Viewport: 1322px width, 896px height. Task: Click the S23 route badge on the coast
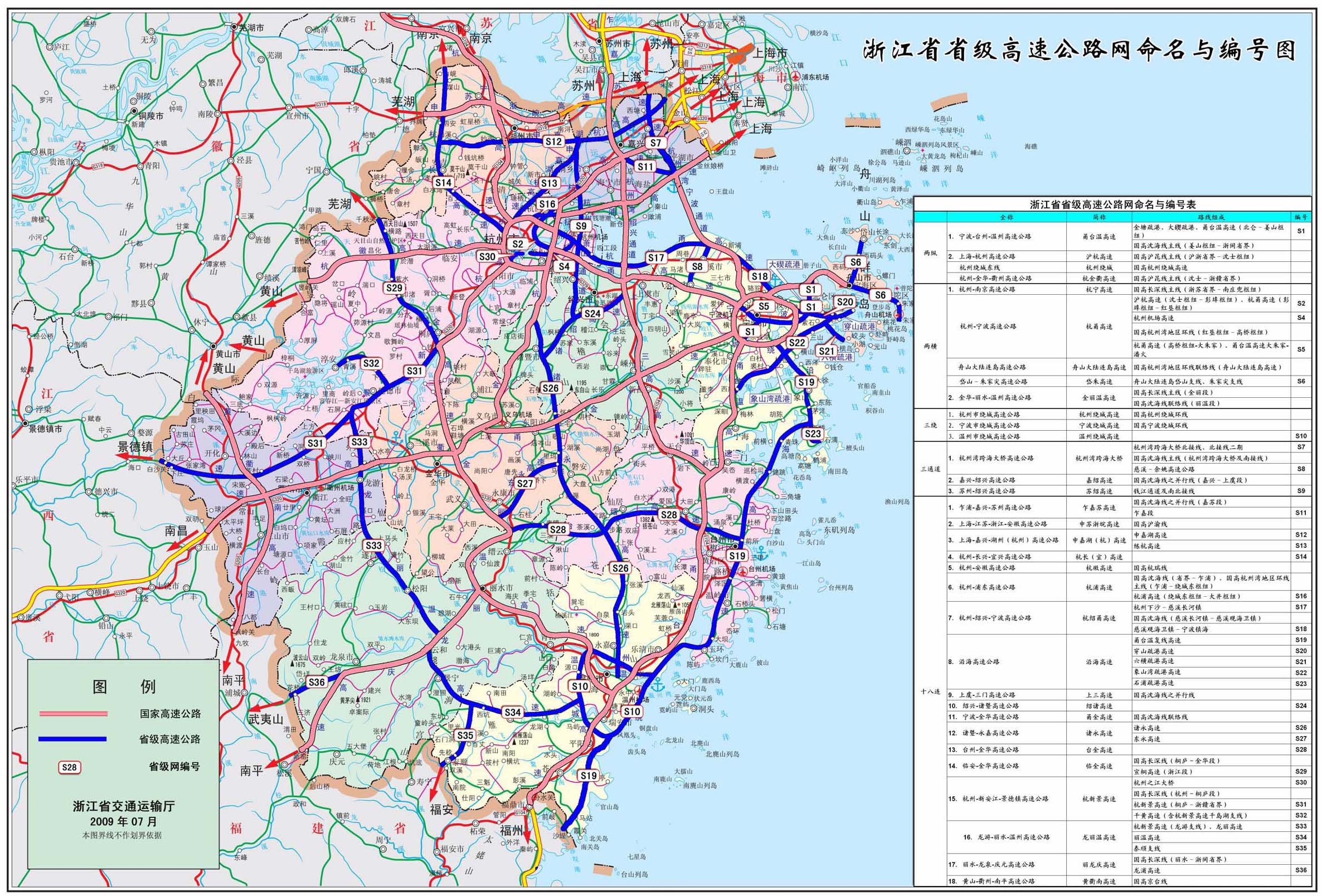pyautogui.click(x=813, y=434)
